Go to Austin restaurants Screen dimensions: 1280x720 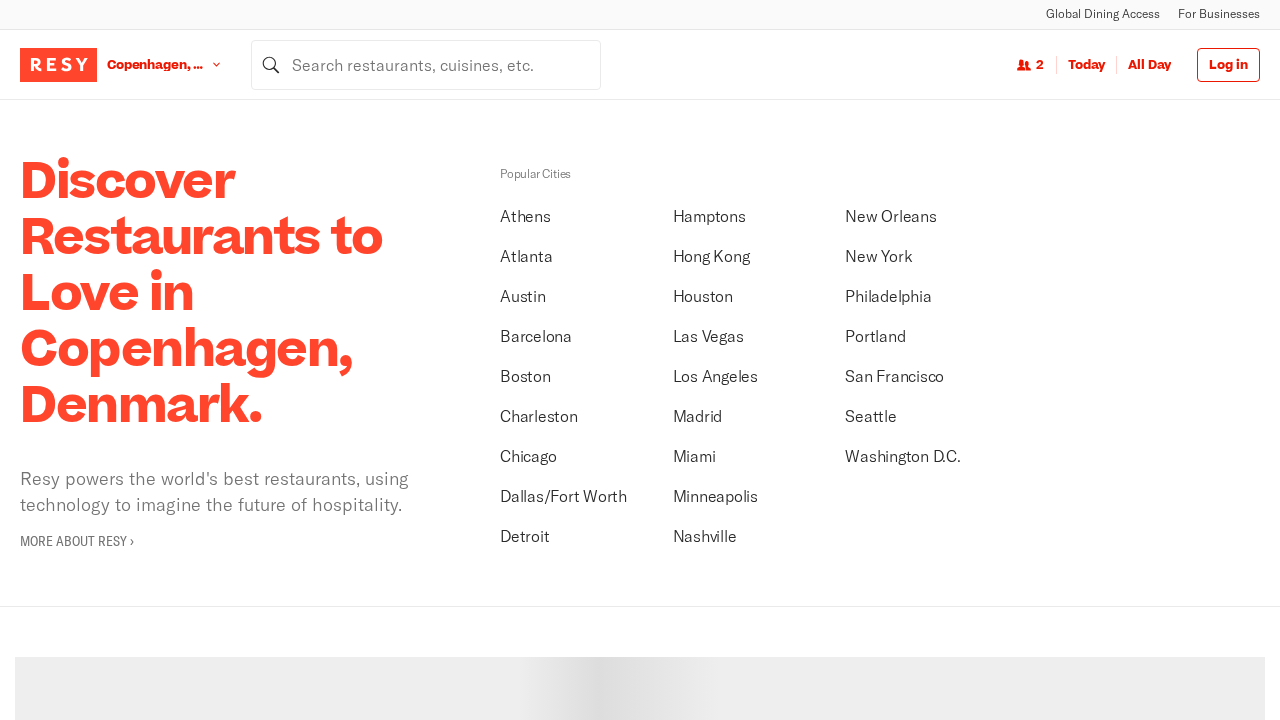523,296
